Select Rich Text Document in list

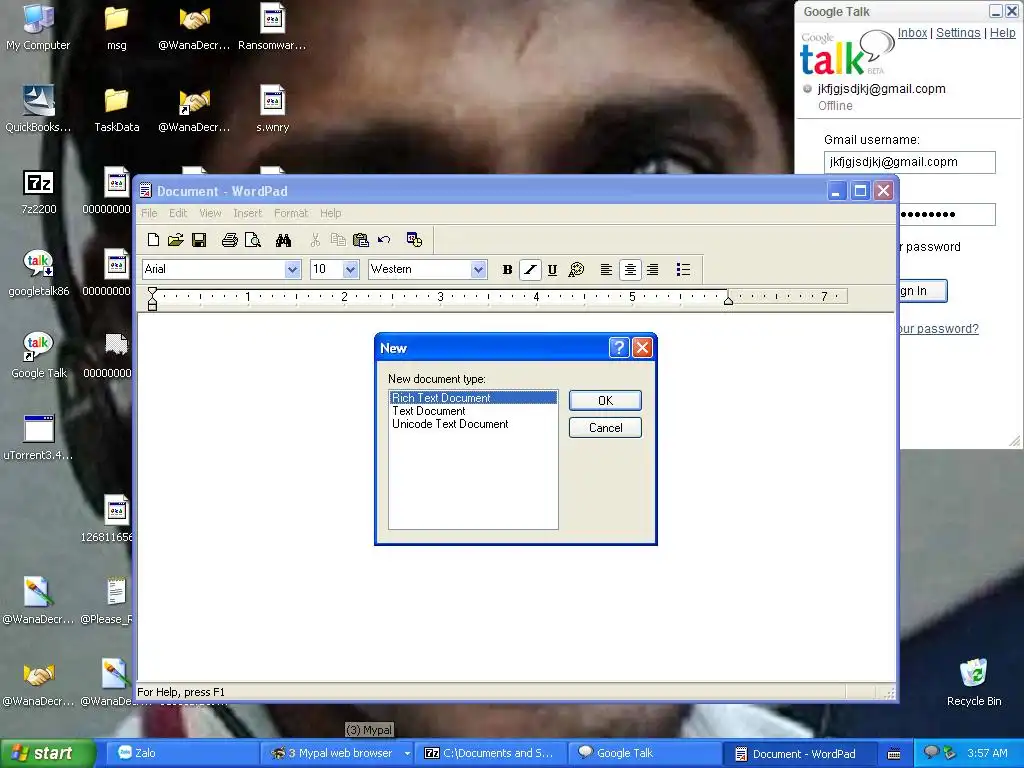pyautogui.click(x=473, y=398)
